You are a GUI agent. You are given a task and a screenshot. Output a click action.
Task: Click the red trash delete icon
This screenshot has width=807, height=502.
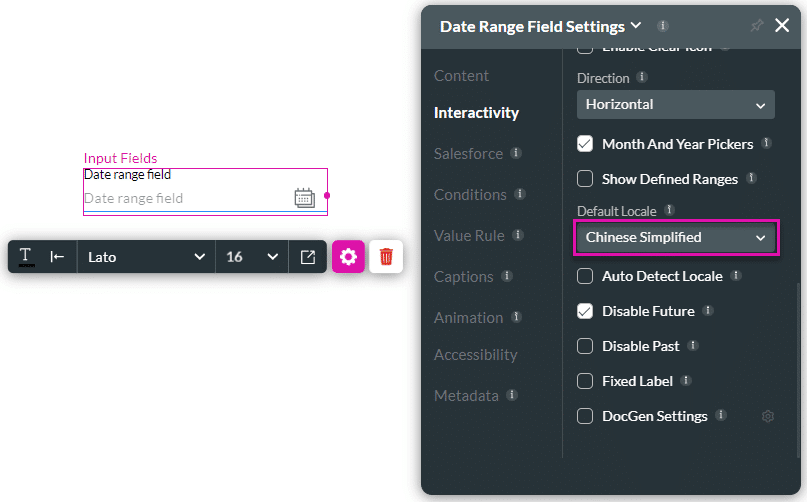click(x=386, y=257)
